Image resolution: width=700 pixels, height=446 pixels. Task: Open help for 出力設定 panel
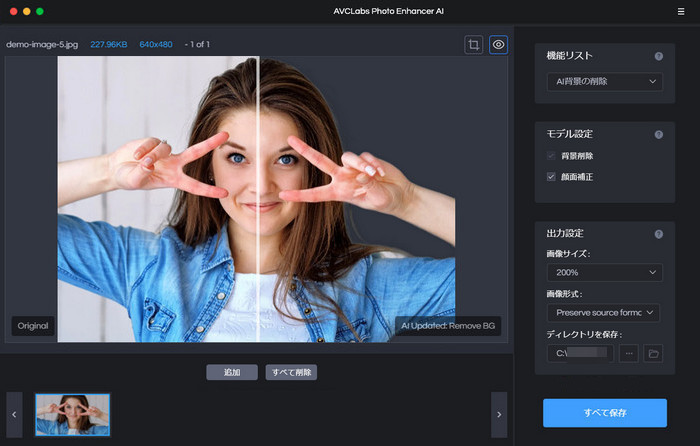[x=658, y=234]
